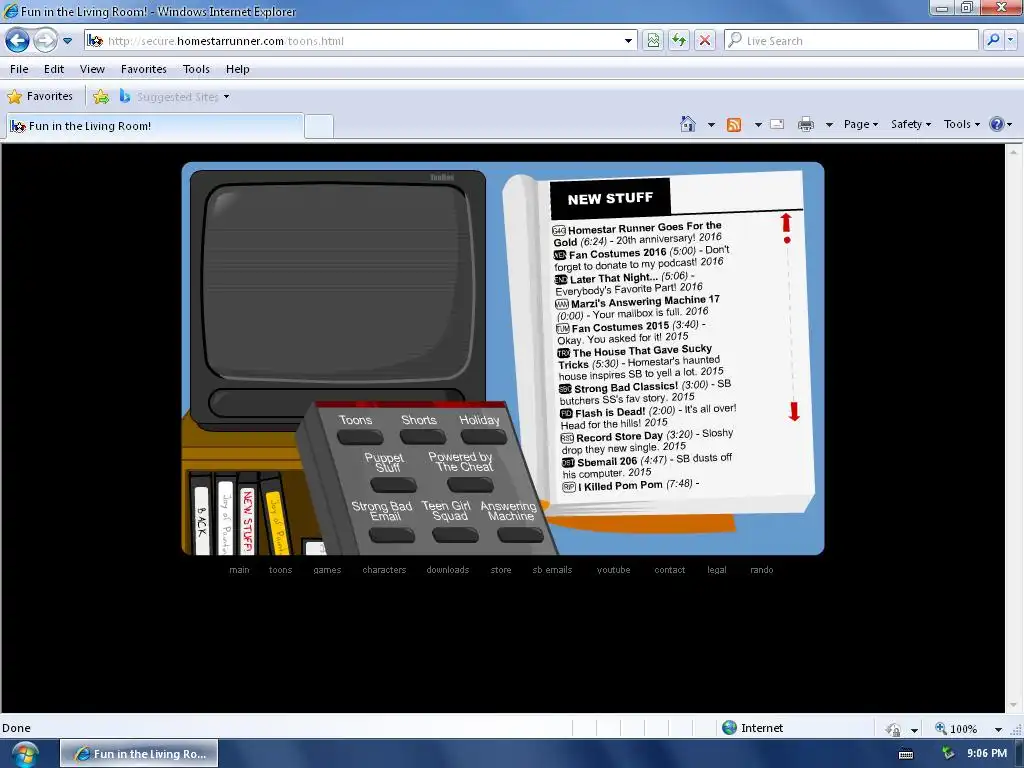This screenshot has width=1024, height=768.
Task: Open the Favorites menu
Action: (x=144, y=69)
